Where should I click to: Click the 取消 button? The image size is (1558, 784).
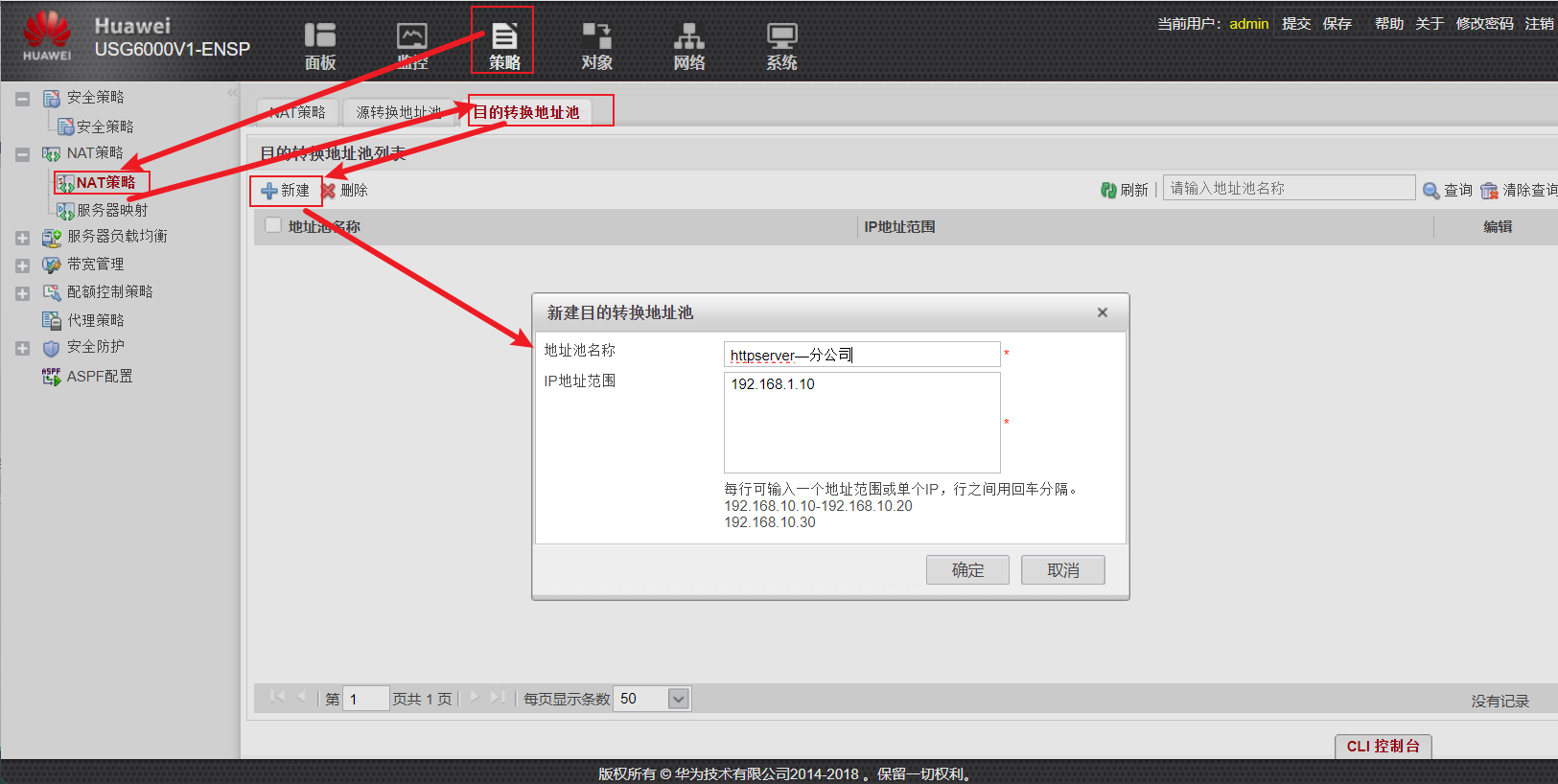tap(1062, 570)
